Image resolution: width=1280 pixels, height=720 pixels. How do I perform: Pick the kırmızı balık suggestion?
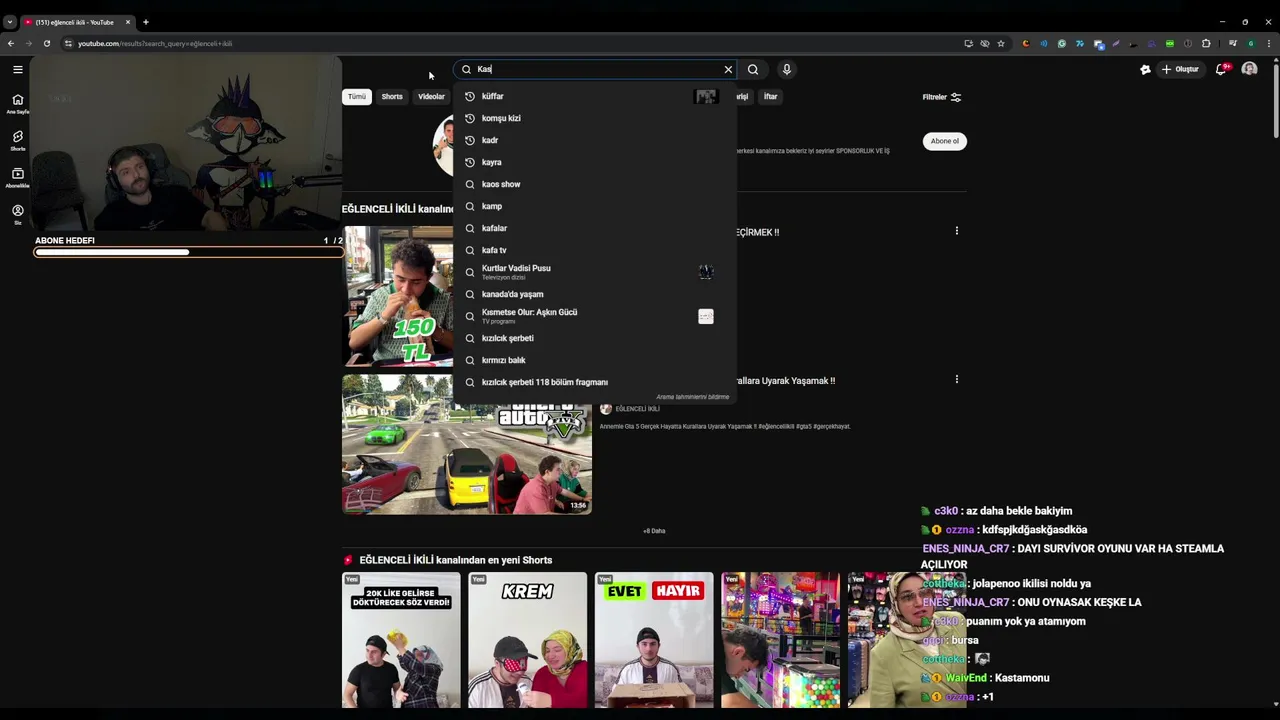click(x=595, y=360)
